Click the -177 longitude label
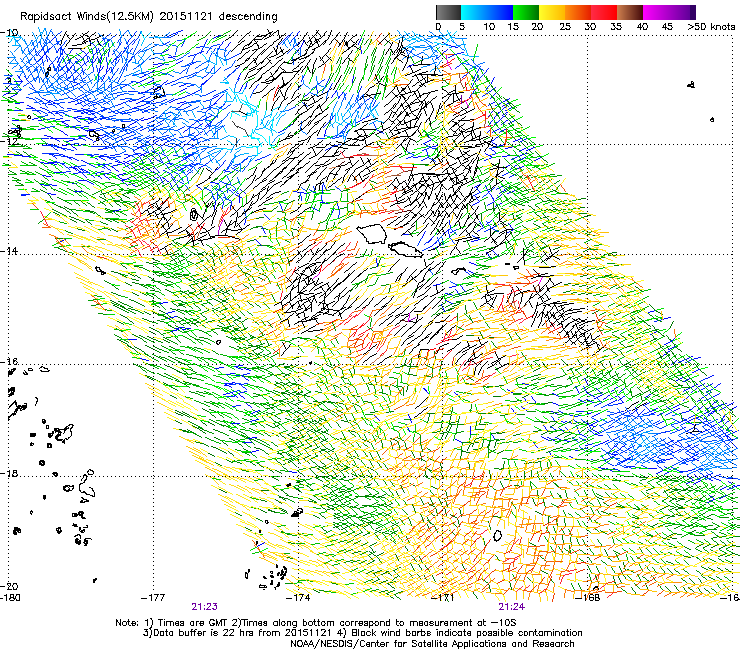The image size is (740, 650). point(153,598)
